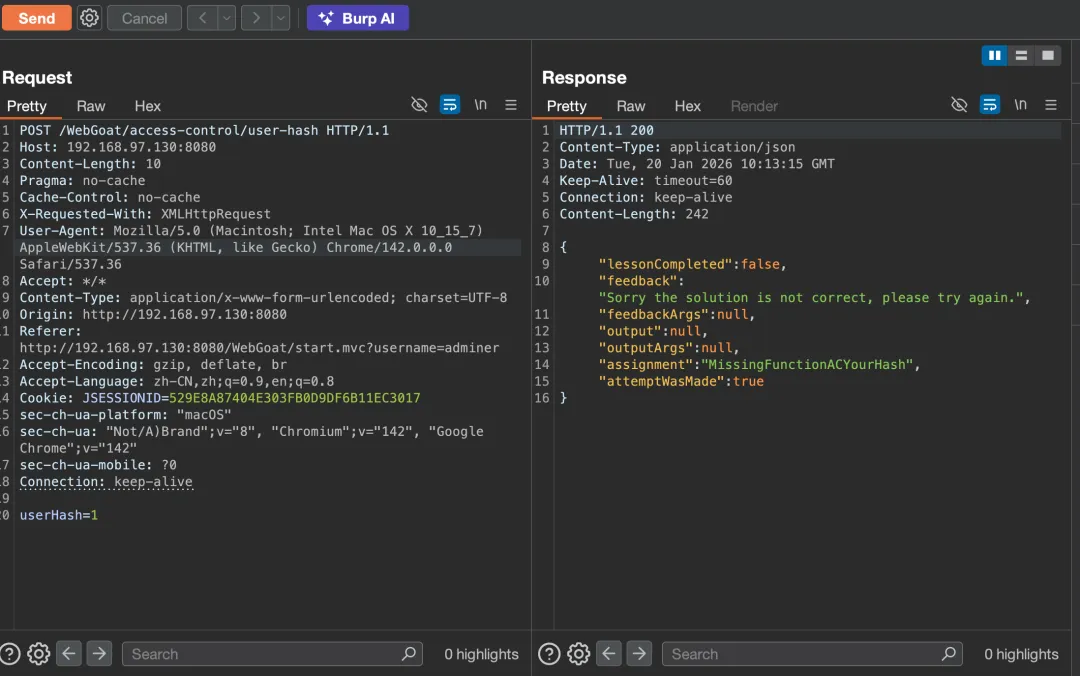Switch Request view to Raw tab
1080x676 pixels.
(91, 106)
